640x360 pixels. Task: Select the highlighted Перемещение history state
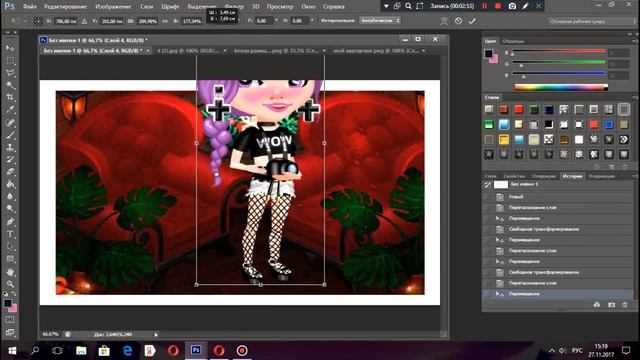click(x=558, y=294)
